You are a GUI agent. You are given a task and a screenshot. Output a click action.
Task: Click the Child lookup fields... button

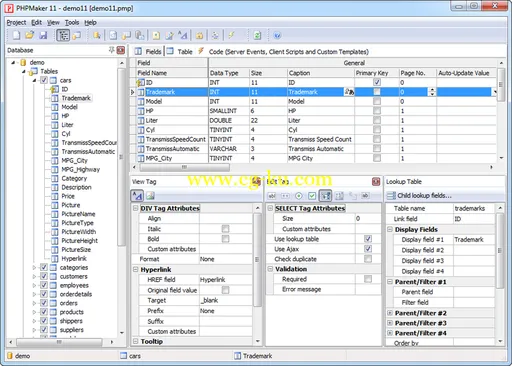tap(419, 196)
